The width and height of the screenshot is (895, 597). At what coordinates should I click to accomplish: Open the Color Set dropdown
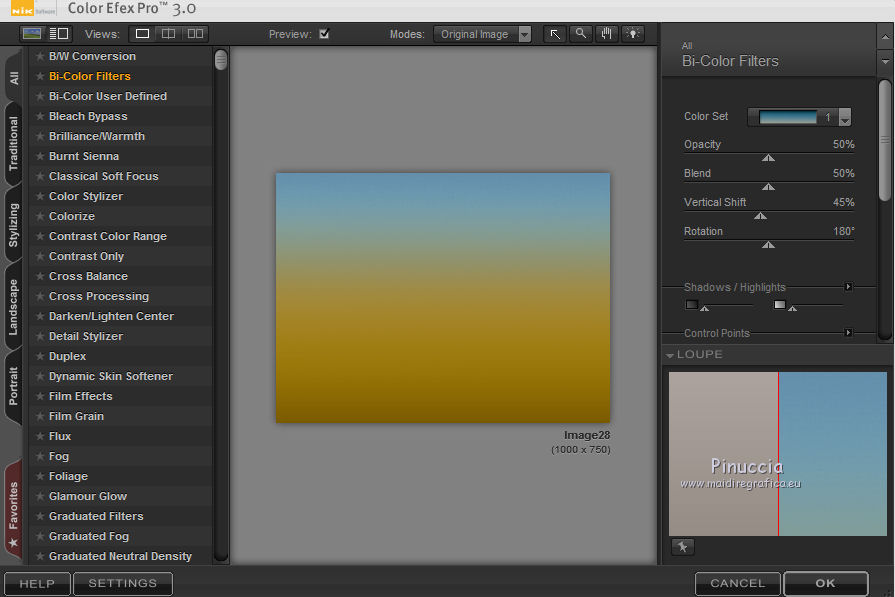(x=845, y=118)
